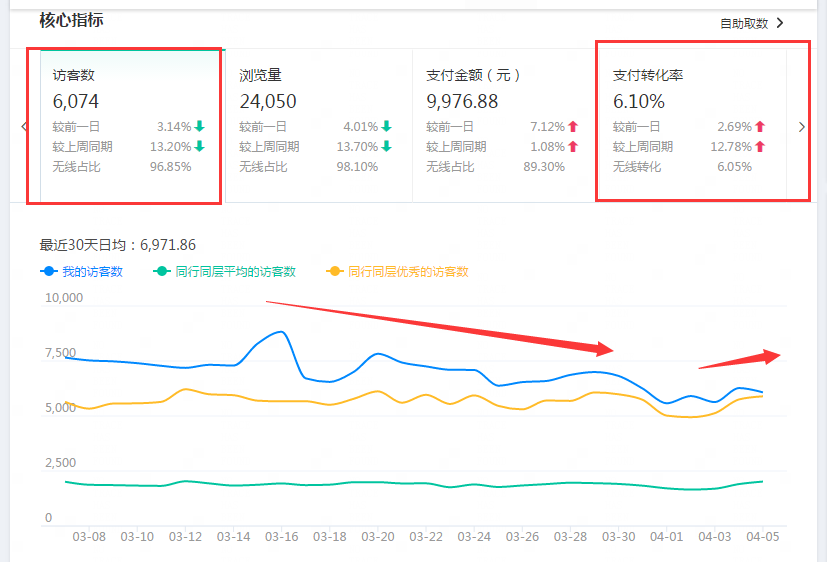
Task: Click the 03-24 date on the x-axis
Action: click(x=474, y=537)
